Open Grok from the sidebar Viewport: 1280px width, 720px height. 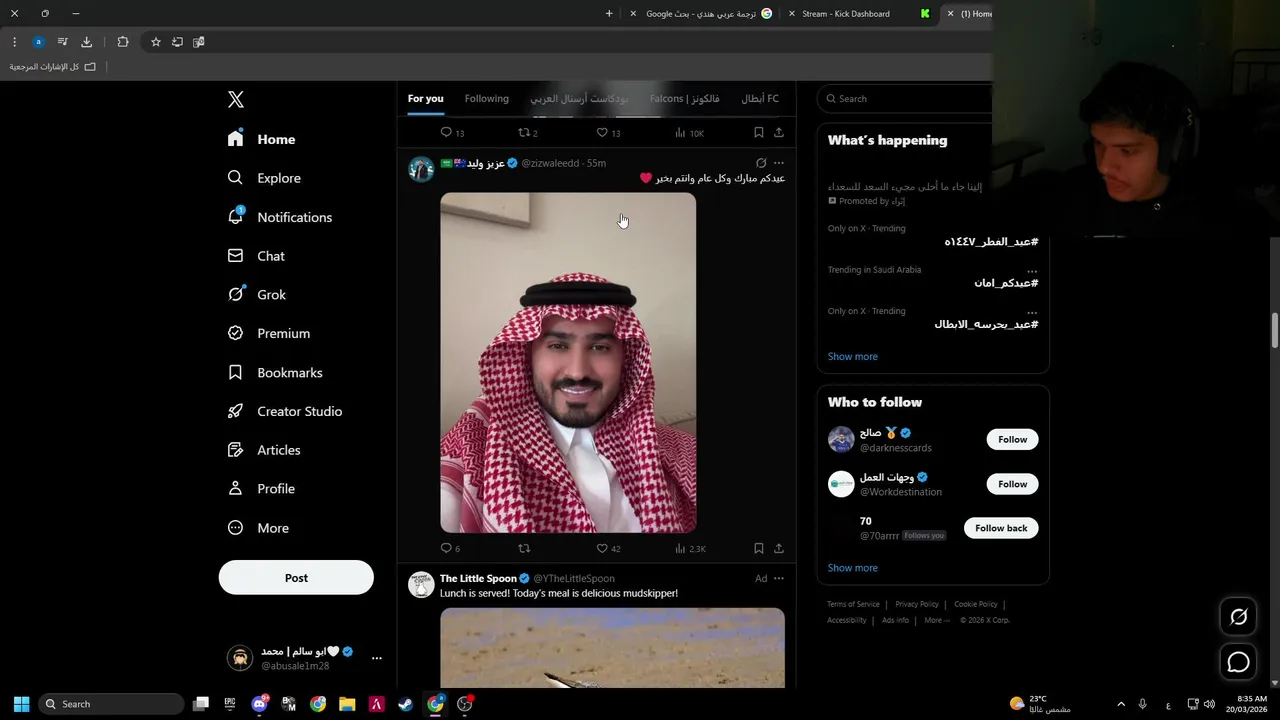257,295
